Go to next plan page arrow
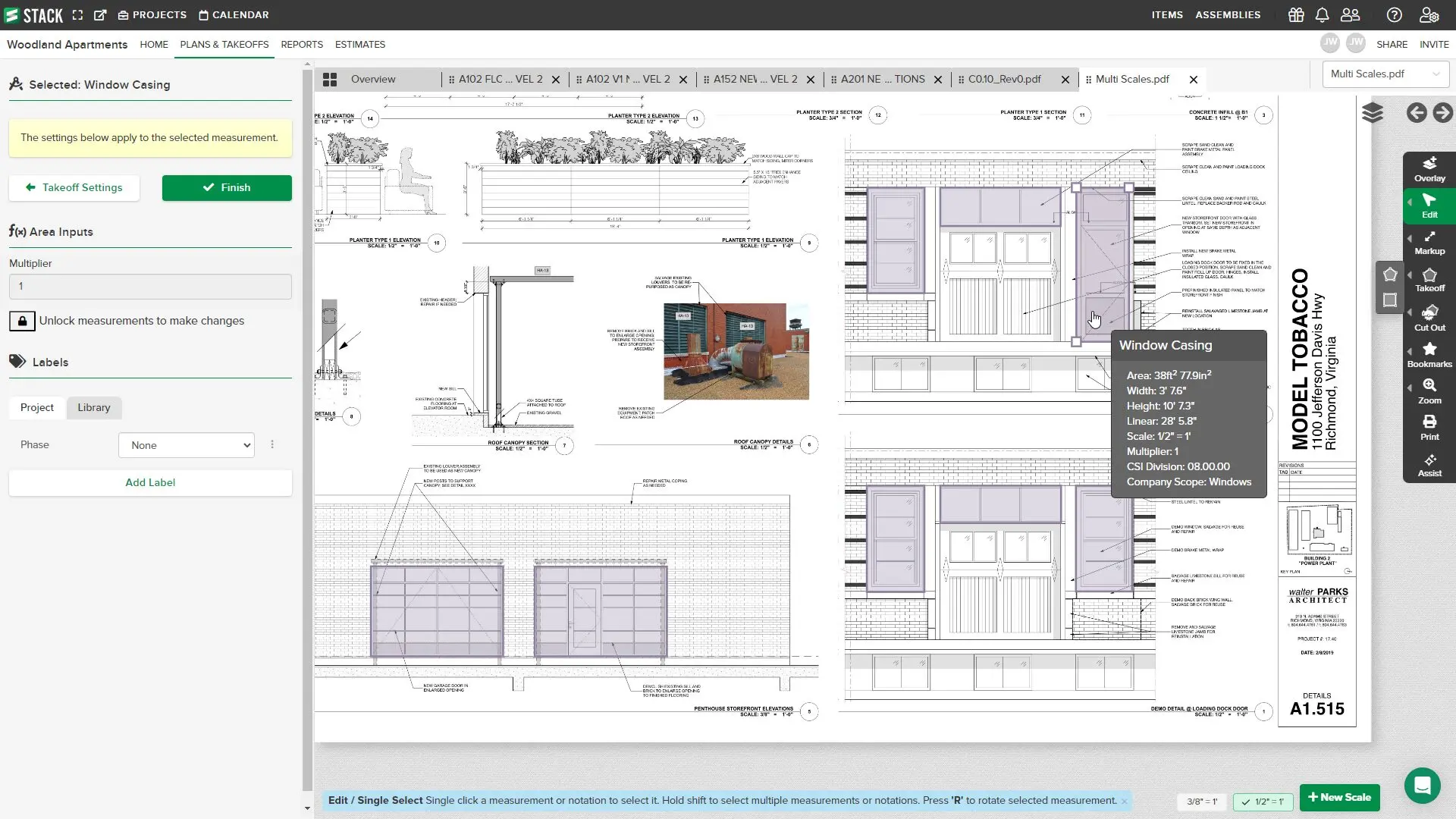The image size is (1456, 819). (1442, 113)
